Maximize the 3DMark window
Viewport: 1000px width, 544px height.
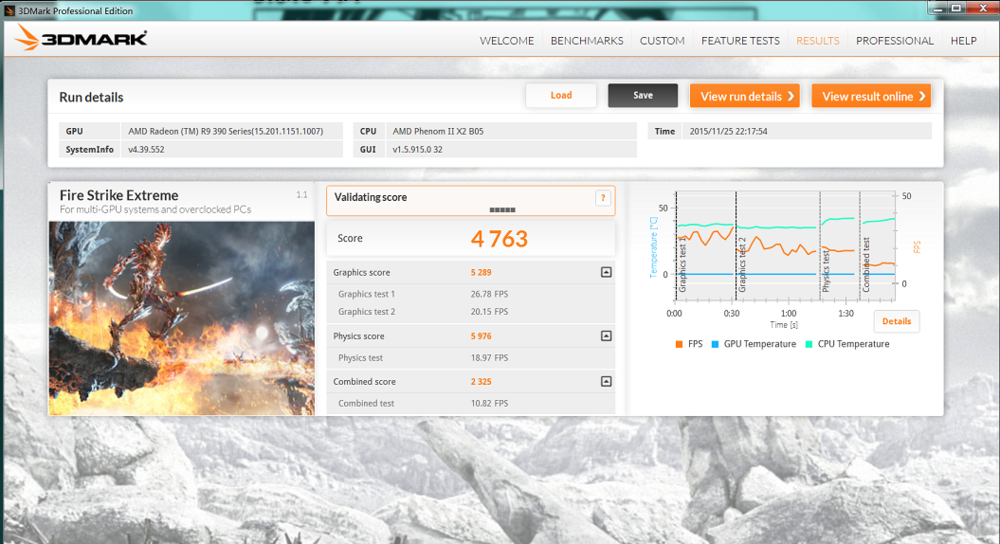(x=956, y=8)
